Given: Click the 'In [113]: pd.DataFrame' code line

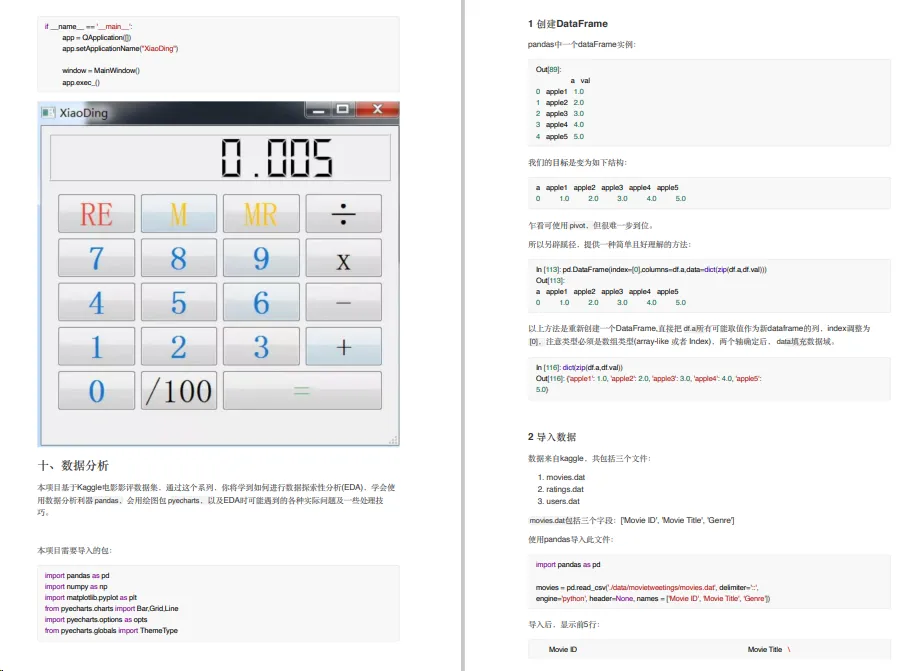Looking at the screenshot, I should 651,270.
